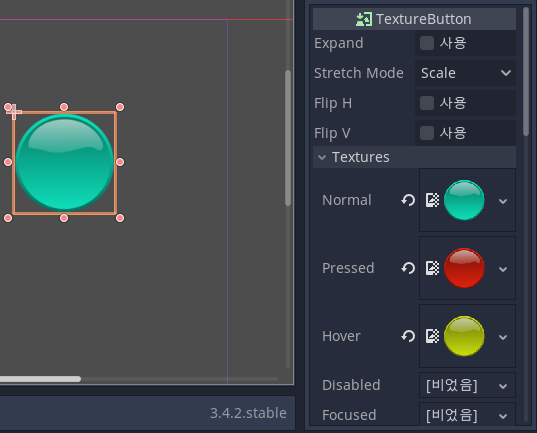537x433 pixels.
Task: Click the Hover texture resource icon
Action: coord(432,336)
